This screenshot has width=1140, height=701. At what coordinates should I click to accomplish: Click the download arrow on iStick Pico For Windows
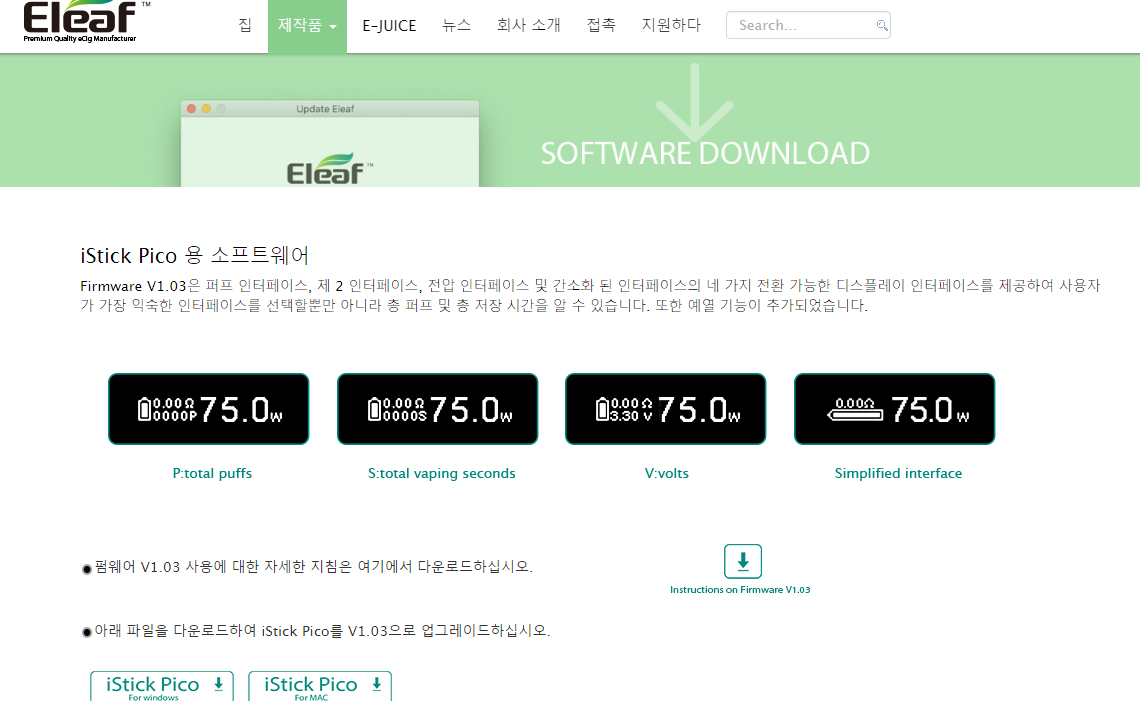click(x=218, y=684)
